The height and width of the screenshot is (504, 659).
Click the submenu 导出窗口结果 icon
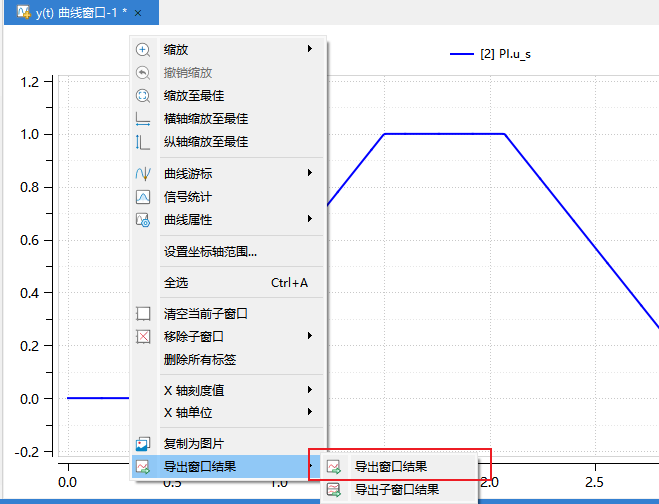334,467
